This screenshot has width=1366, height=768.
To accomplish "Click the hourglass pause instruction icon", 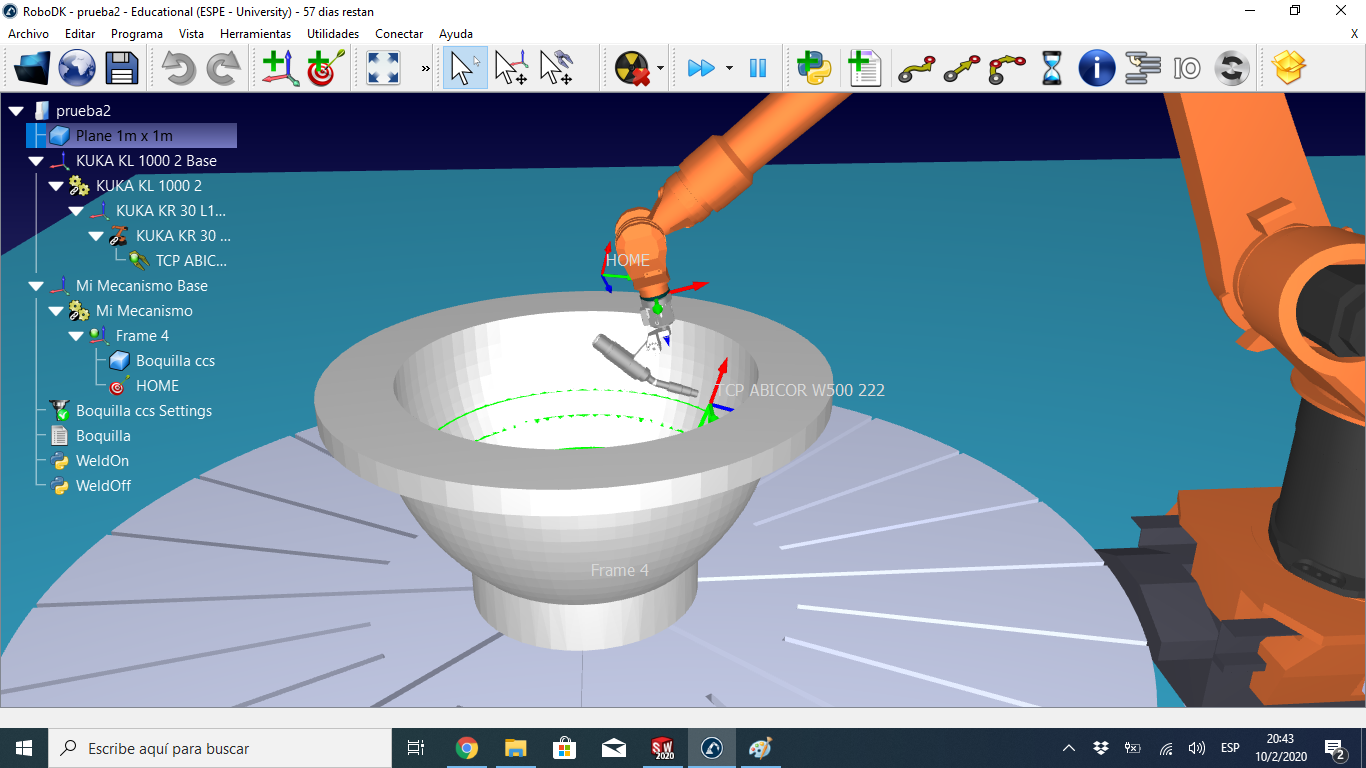I will 1052,68.
